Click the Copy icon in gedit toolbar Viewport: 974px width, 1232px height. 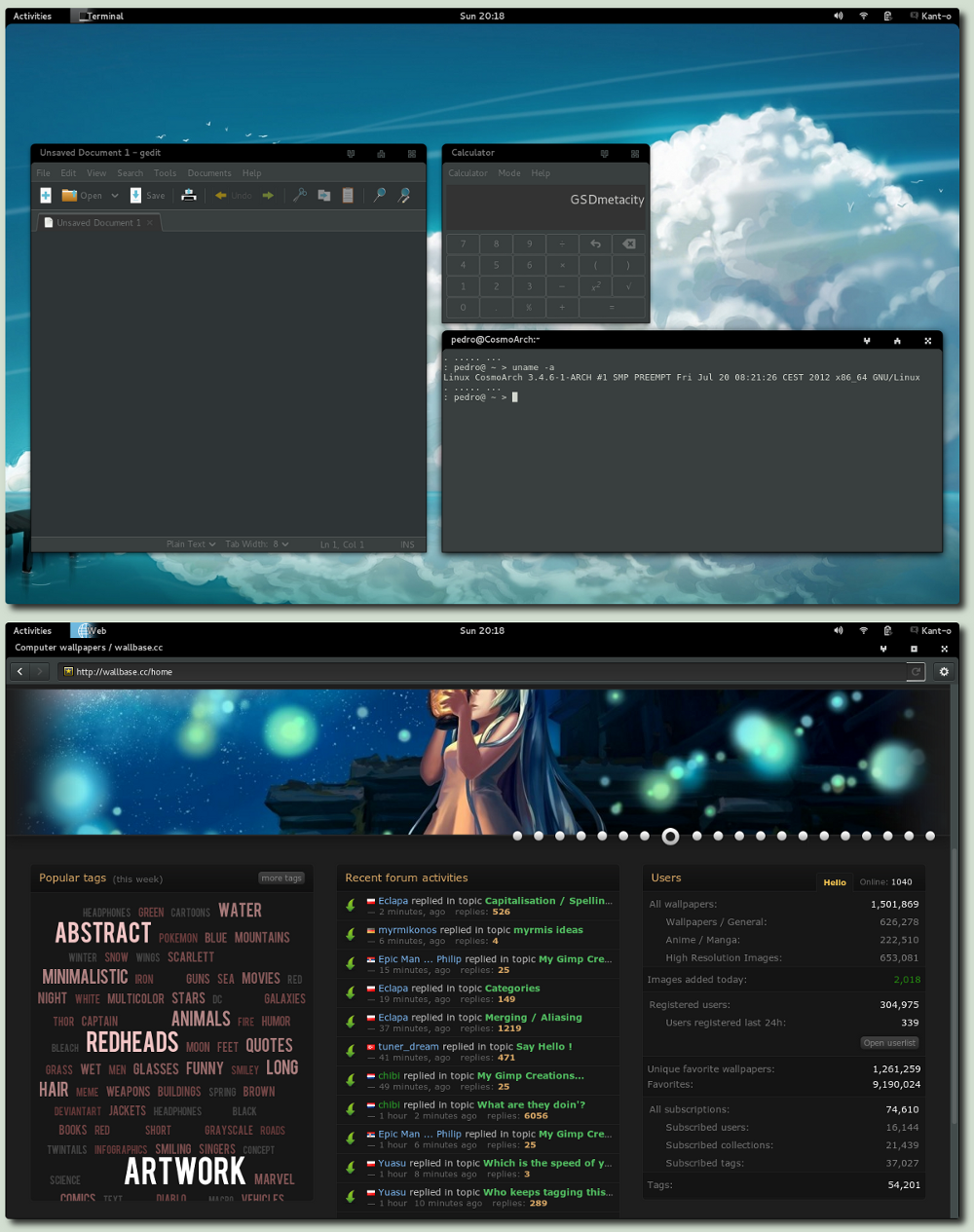(324, 196)
